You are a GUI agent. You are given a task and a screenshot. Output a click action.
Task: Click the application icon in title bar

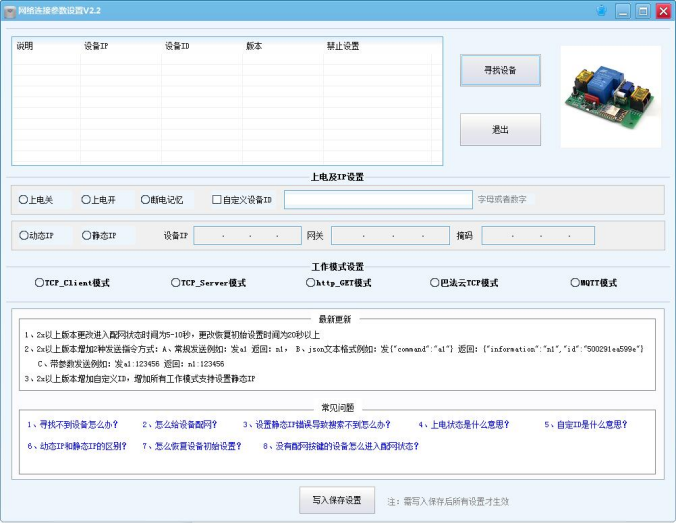(9, 11)
